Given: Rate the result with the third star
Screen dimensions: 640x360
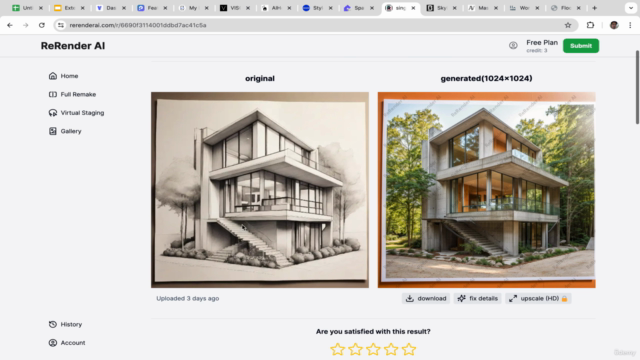Looking at the screenshot, I should pyautogui.click(x=373, y=349).
